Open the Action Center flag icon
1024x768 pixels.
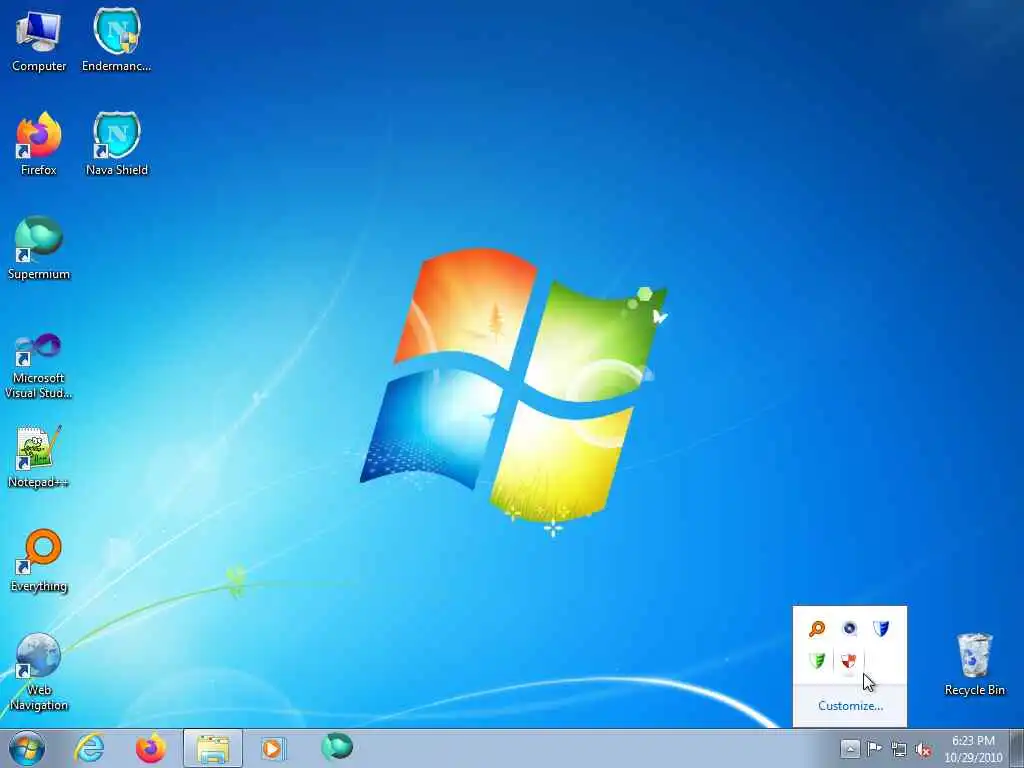[x=874, y=748]
